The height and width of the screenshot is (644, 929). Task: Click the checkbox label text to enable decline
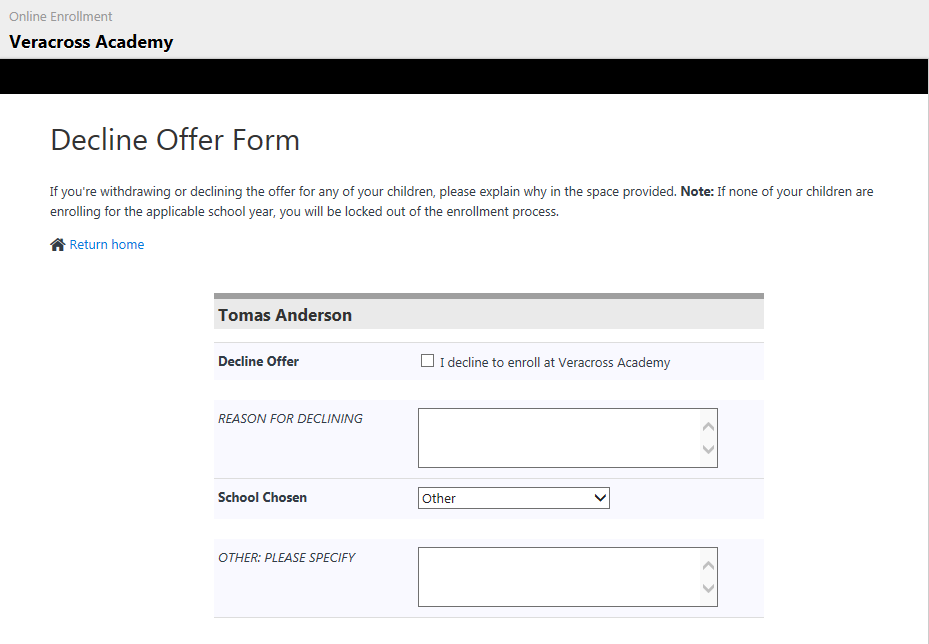(555, 362)
